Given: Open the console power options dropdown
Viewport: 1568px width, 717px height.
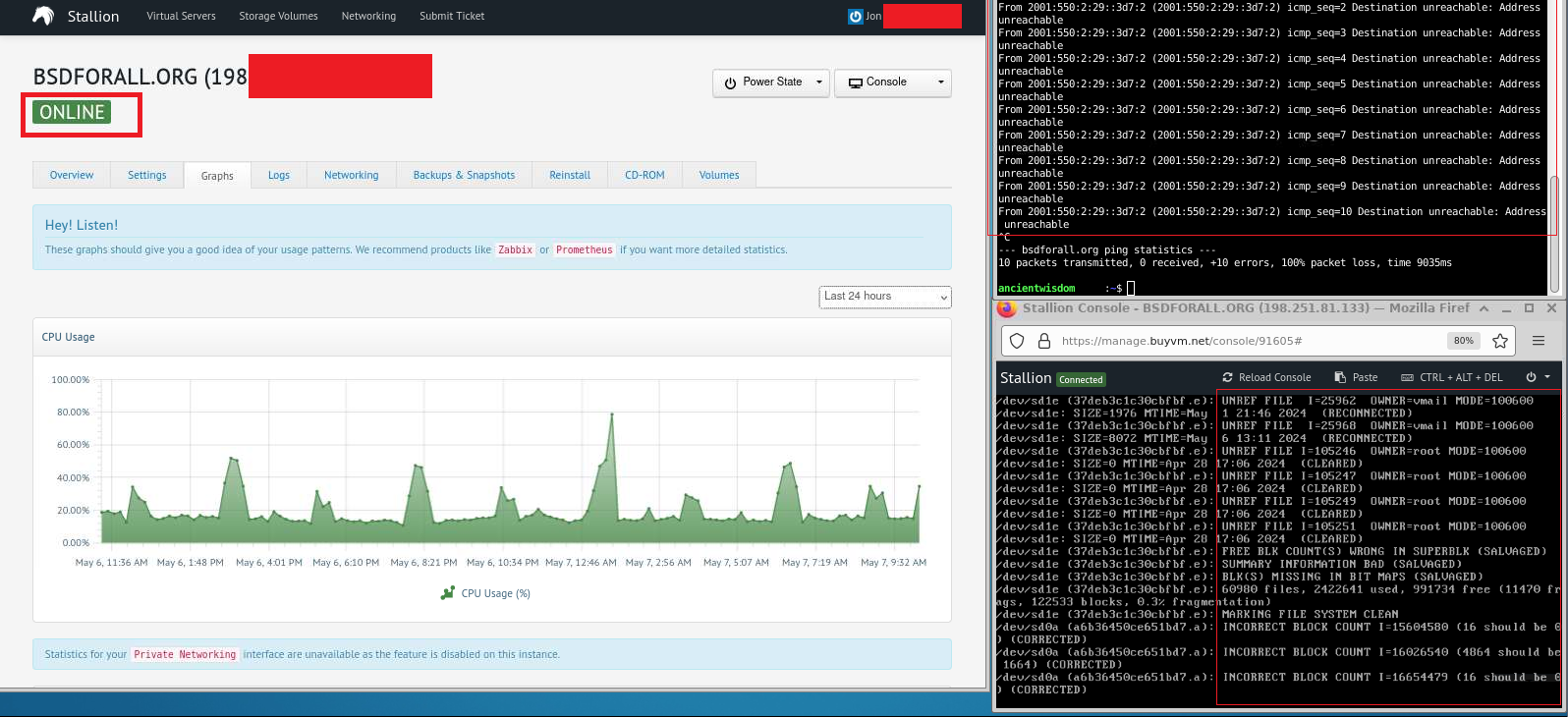Looking at the screenshot, I should click(1538, 378).
